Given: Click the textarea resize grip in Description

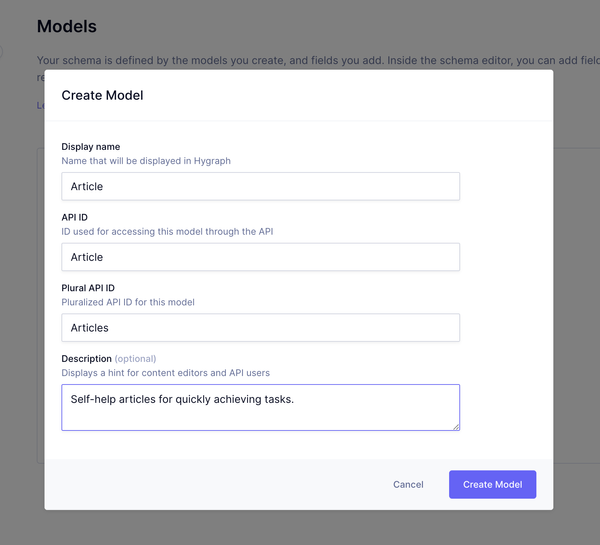Looking at the screenshot, I should [456, 427].
